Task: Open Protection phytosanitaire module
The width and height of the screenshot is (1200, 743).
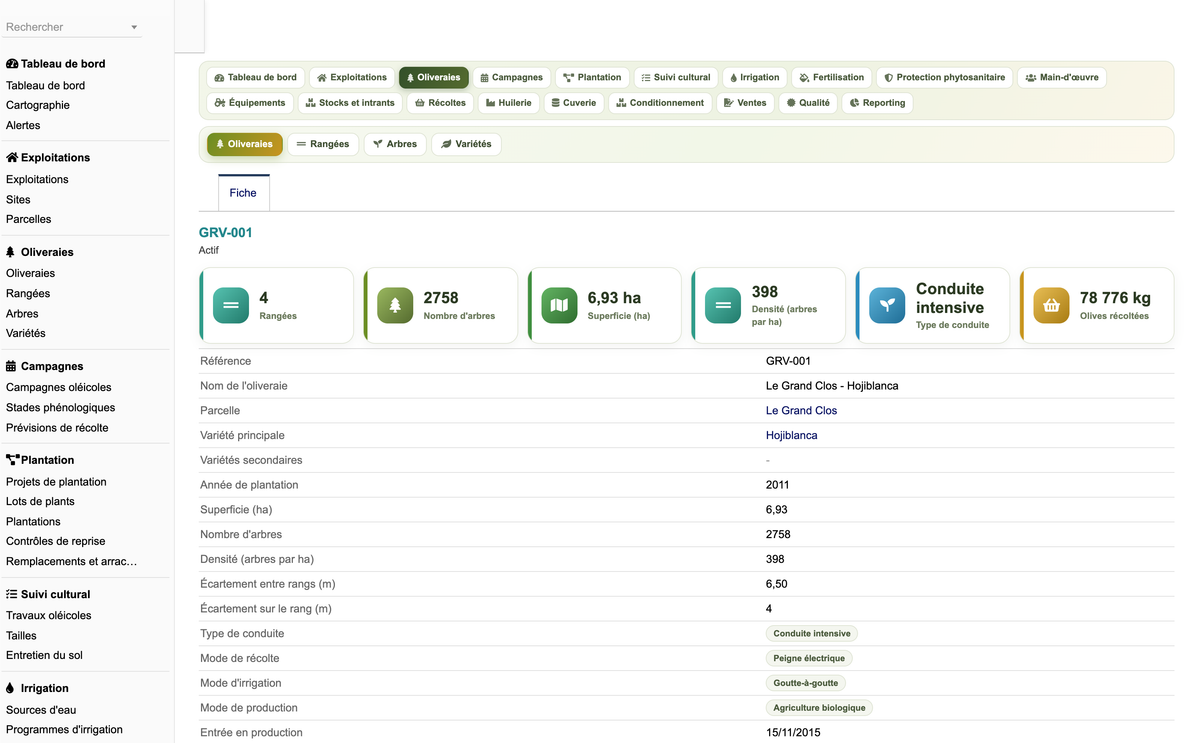Action: tap(945, 77)
